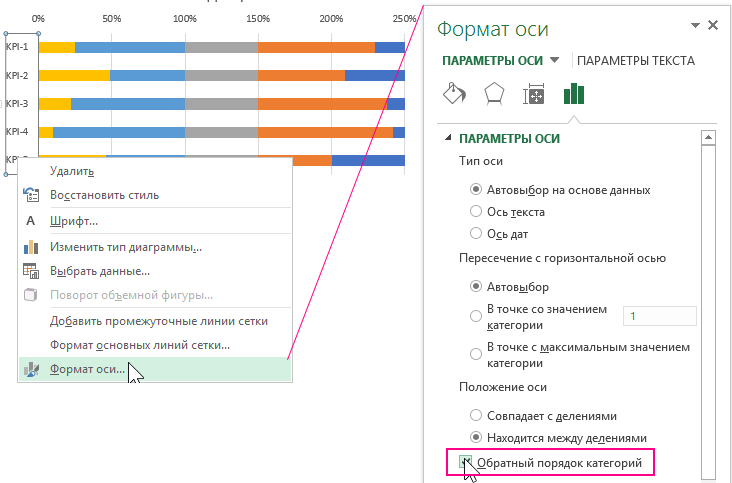The image size is (732, 483).
Task: Open the Effects pentagon tab
Action: tap(494, 94)
